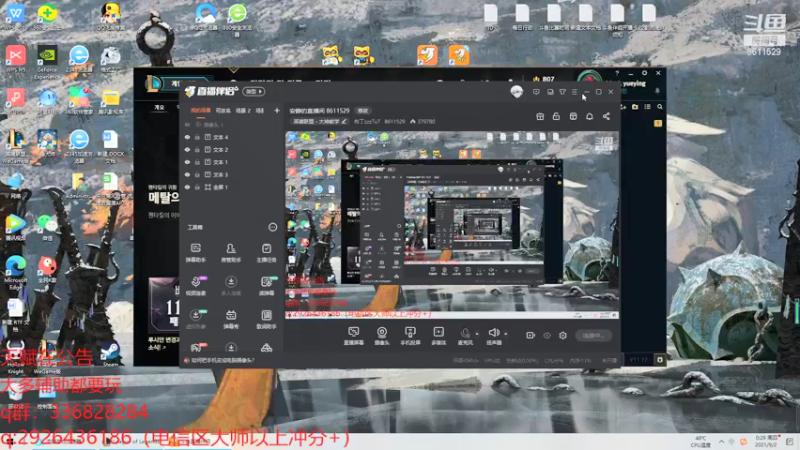
Task: Toggle visibility of 文本 1 layer
Action: point(187,162)
